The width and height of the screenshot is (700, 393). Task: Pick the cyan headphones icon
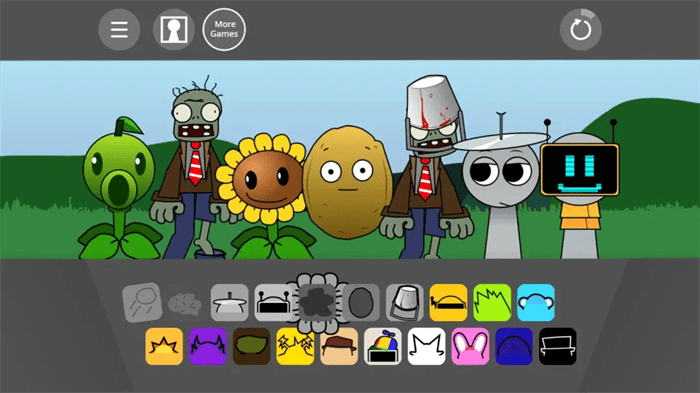(x=536, y=302)
